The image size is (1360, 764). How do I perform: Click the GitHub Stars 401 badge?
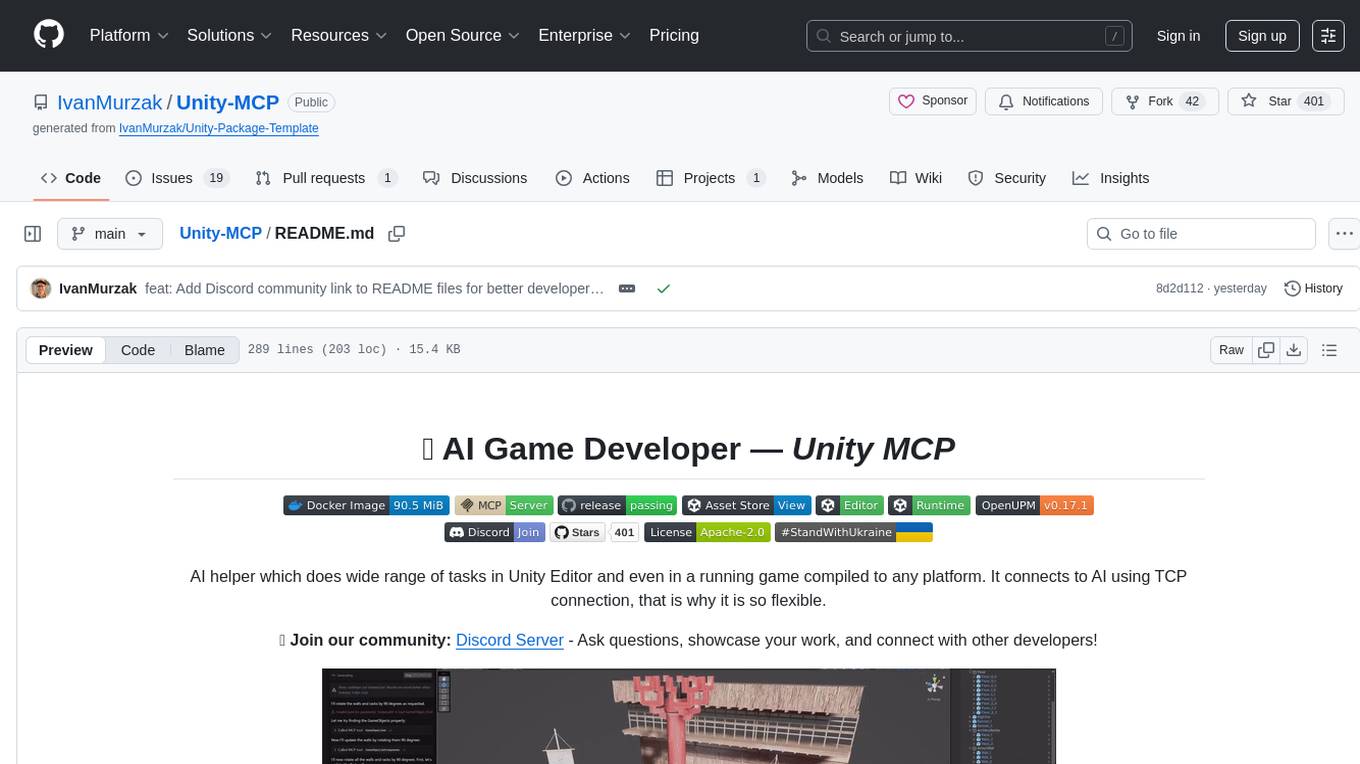594,532
